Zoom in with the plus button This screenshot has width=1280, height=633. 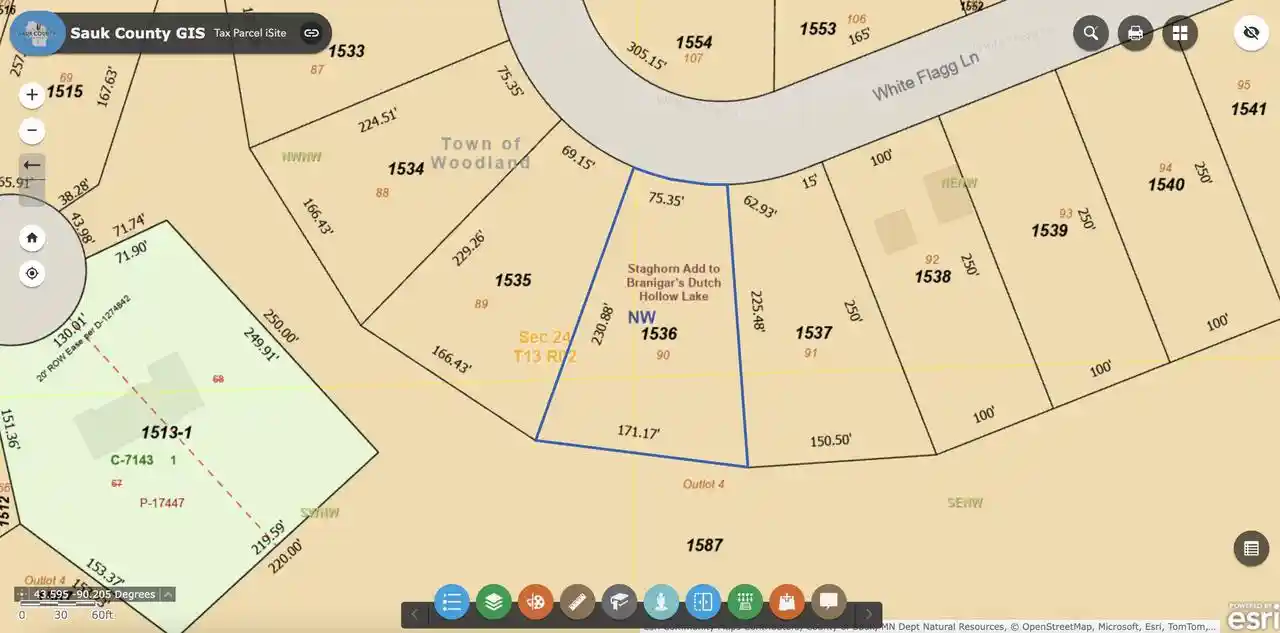(x=32, y=95)
